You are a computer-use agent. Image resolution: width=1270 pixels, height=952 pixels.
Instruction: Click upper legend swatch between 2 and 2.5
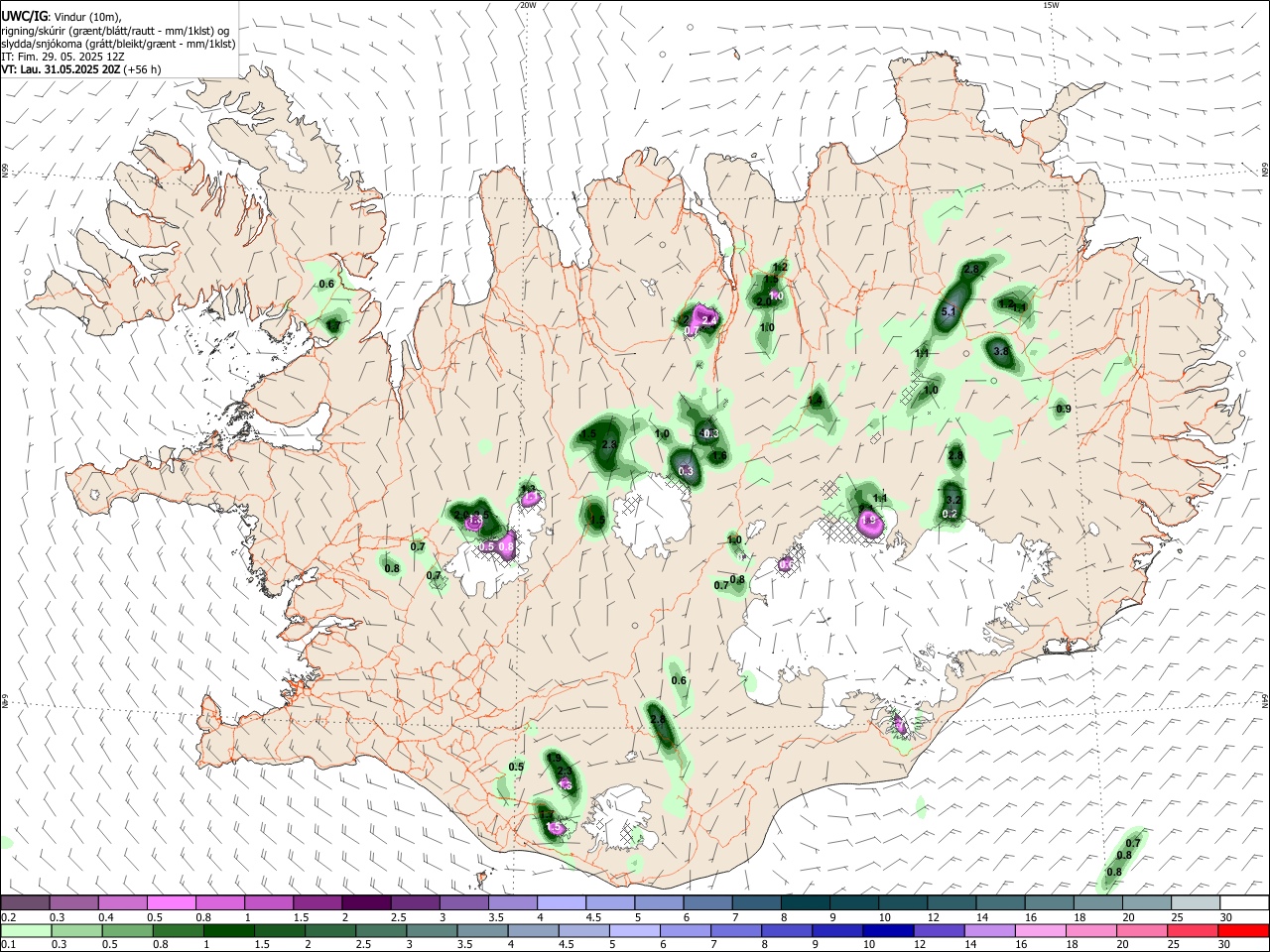coord(366,903)
